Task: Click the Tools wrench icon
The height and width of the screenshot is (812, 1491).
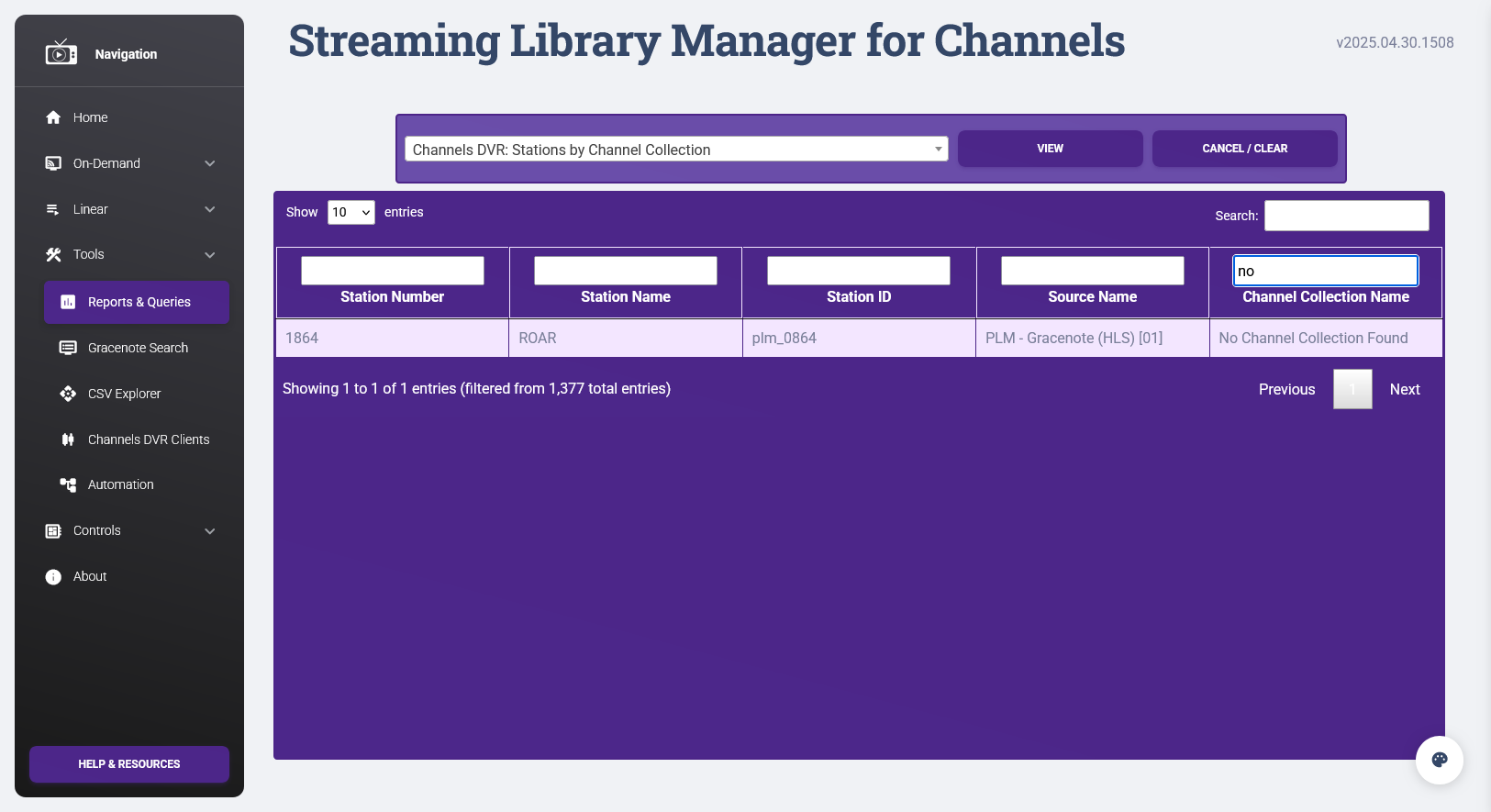Action: (53, 255)
